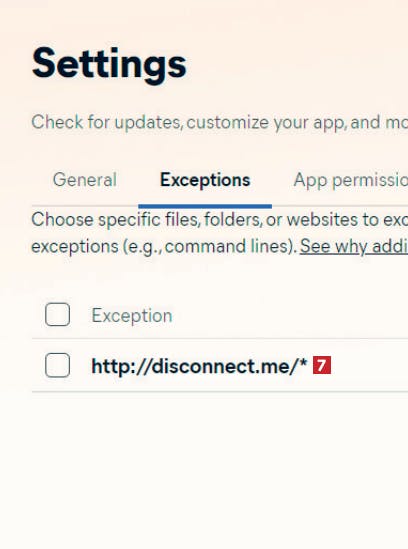Open the App permissions tab
Screen dimensions: 408x549
point(351,181)
